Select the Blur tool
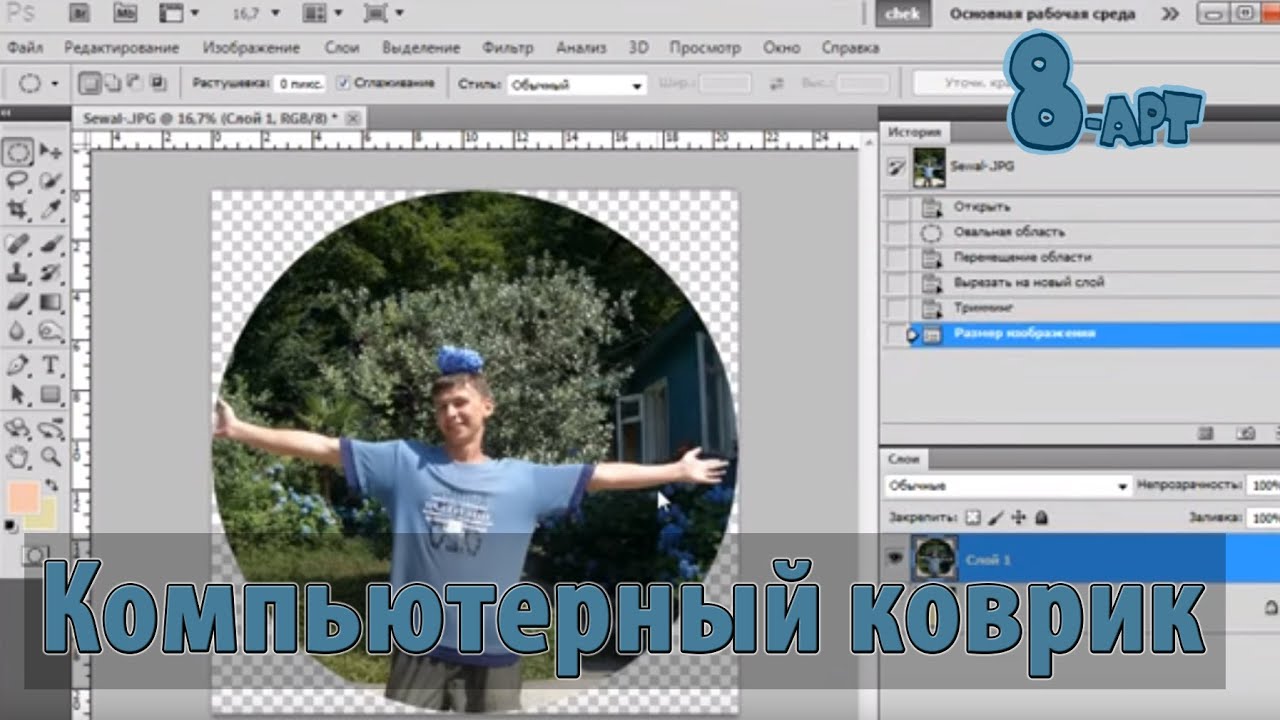This screenshot has height=720, width=1280. pyautogui.click(x=18, y=330)
